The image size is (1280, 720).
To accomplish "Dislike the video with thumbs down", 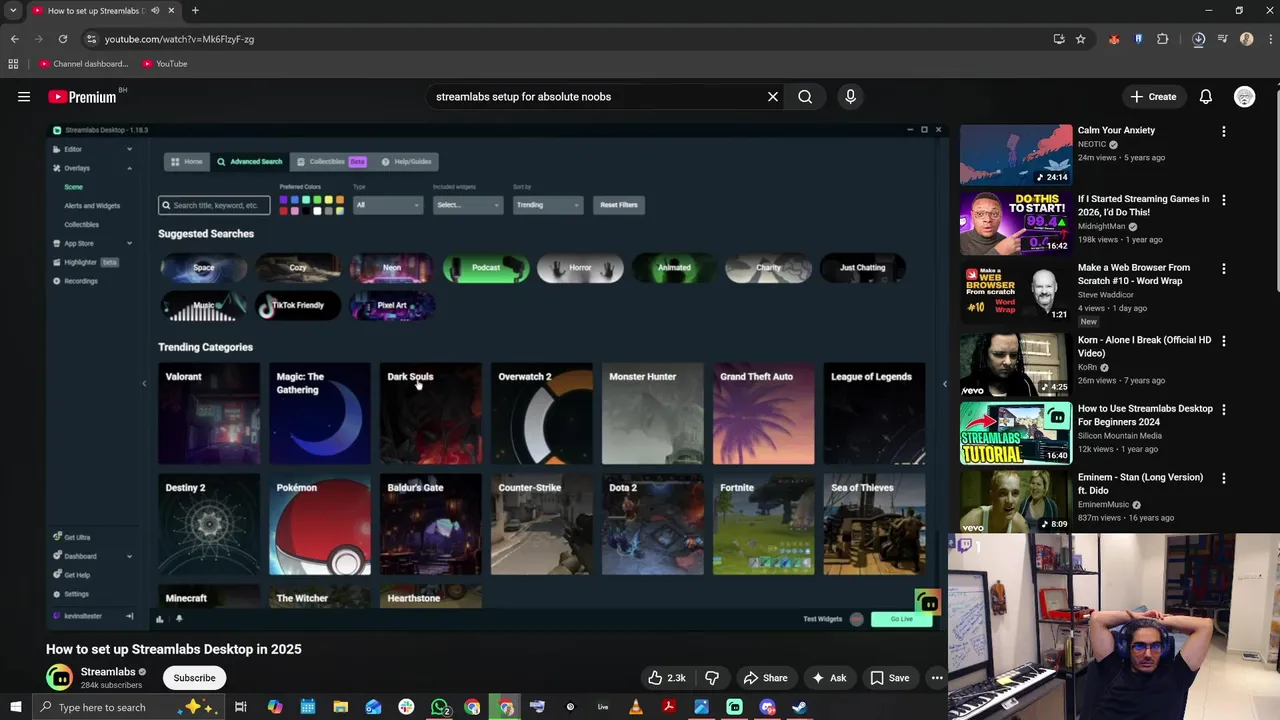I will (x=712, y=678).
